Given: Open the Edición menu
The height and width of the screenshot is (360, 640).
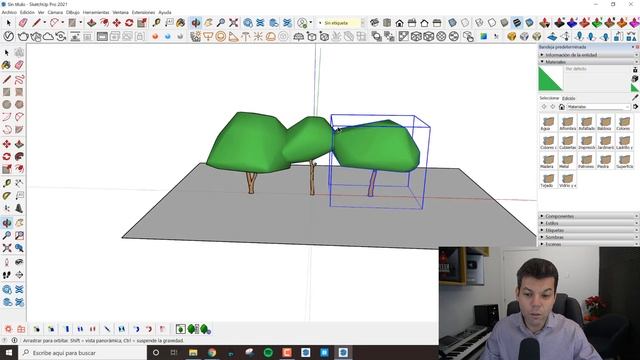Looking at the screenshot, I should pyautogui.click(x=27, y=12).
